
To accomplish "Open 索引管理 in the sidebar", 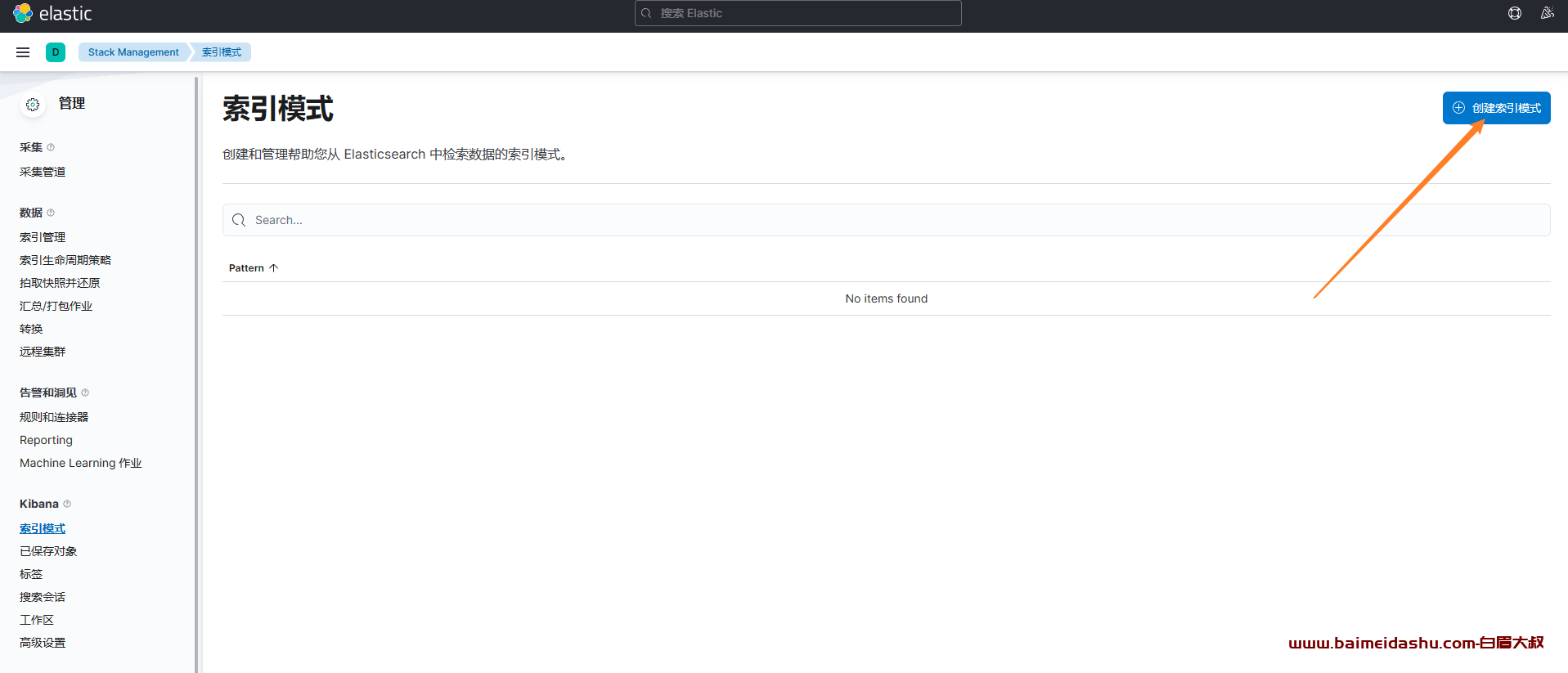I will (43, 237).
